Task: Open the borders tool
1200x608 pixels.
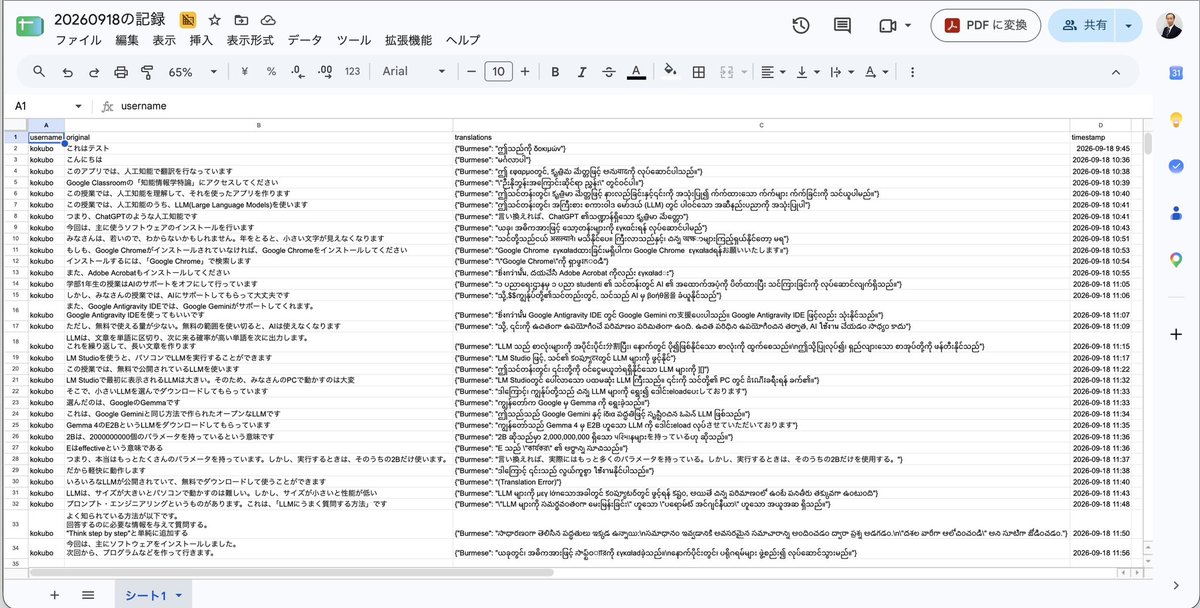Action: 699,71
